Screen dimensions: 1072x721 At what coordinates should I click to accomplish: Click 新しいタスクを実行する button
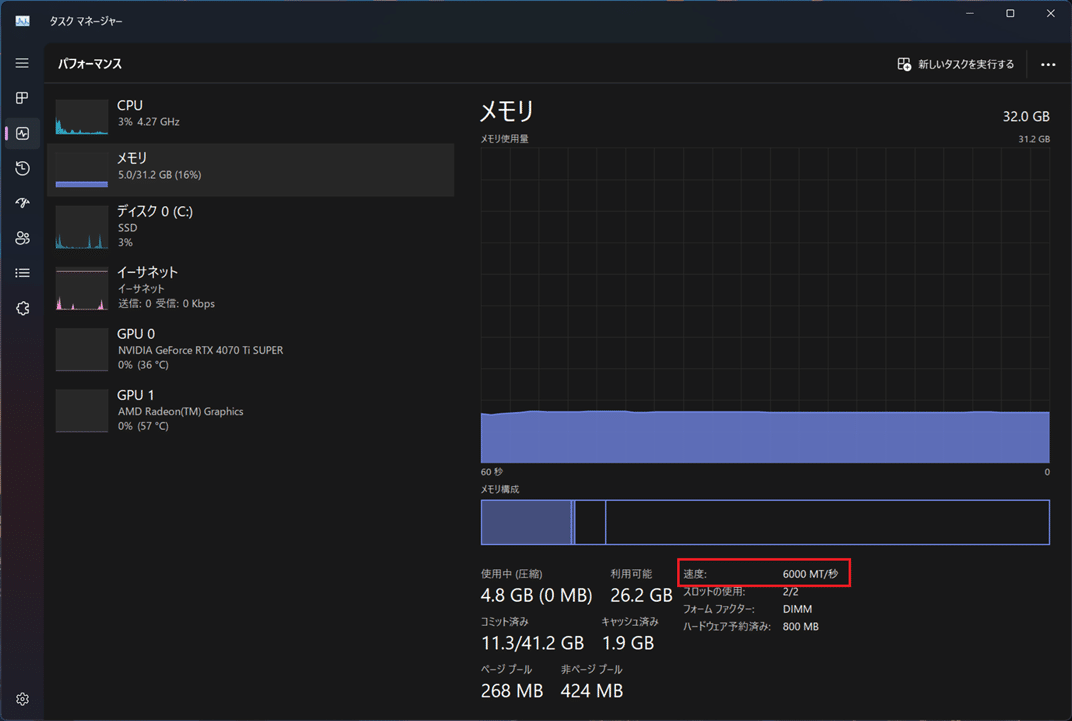(x=956, y=64)
